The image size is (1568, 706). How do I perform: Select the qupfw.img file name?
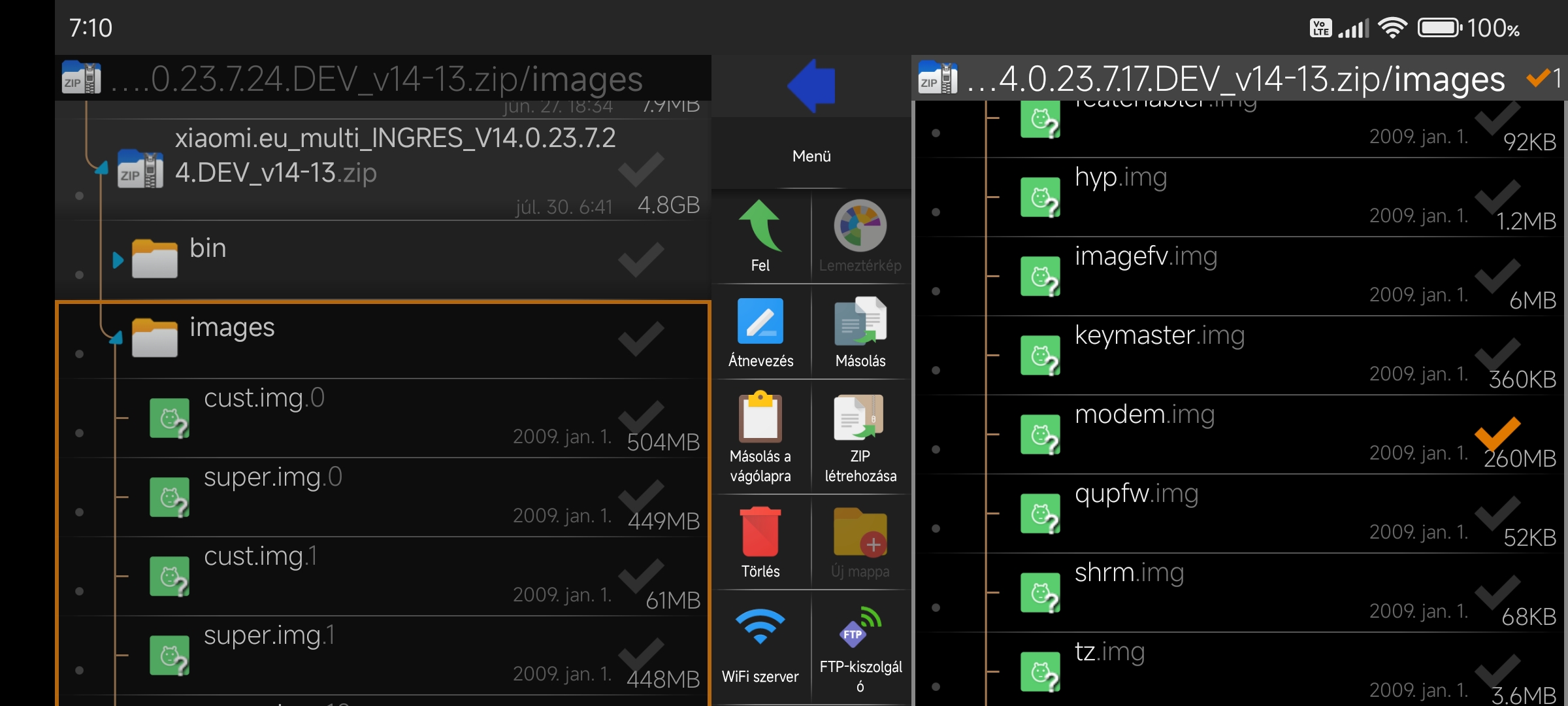point(1136,494)
